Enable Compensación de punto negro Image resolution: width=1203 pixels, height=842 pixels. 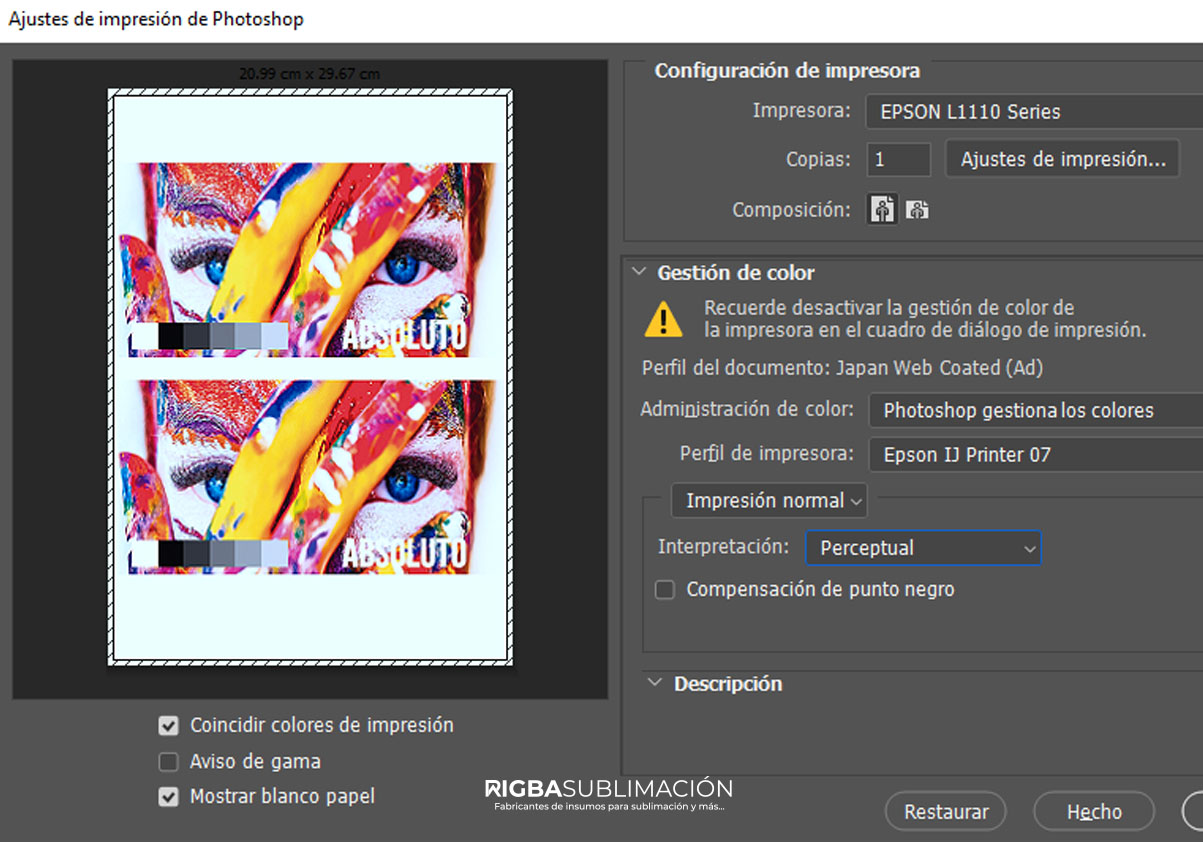(x=665, y=590)
